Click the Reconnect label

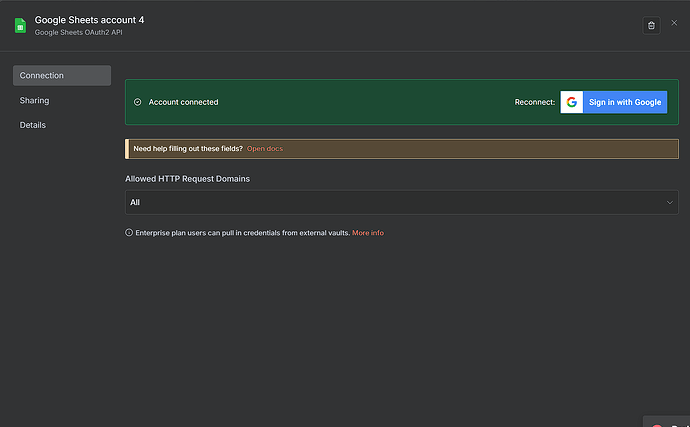533,102
